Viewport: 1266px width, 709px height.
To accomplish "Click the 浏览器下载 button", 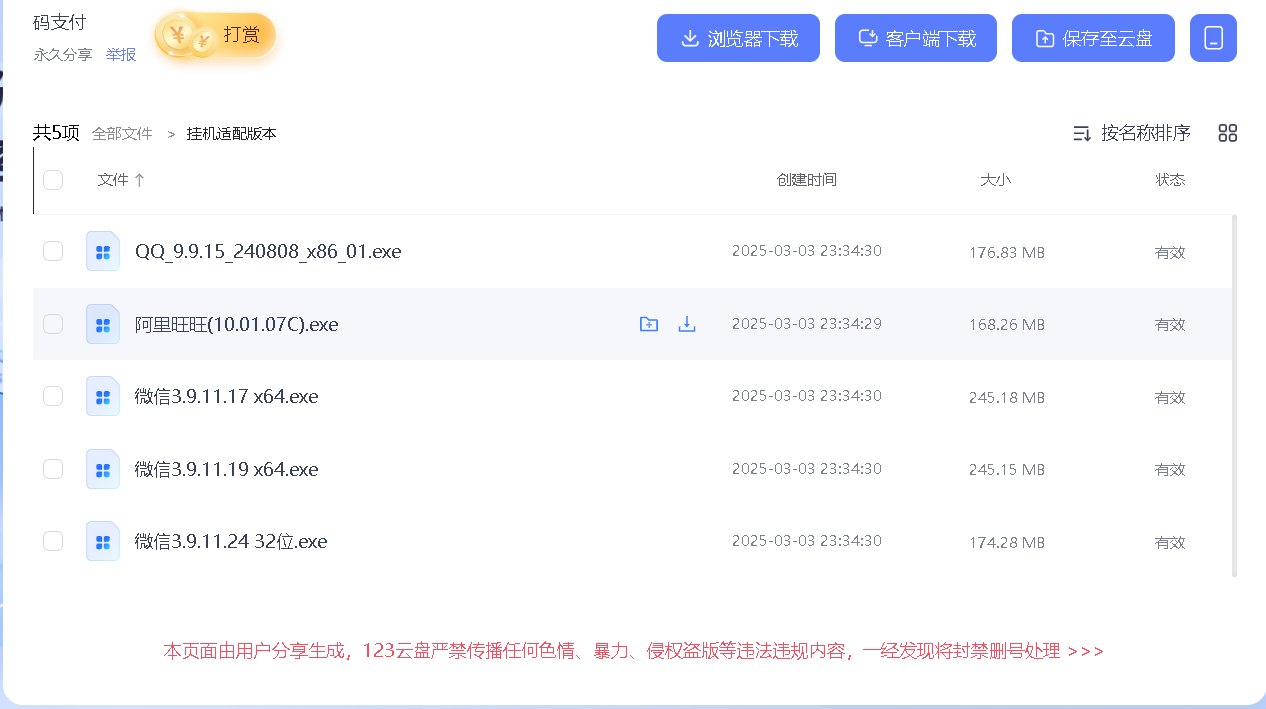I will 738,38.
